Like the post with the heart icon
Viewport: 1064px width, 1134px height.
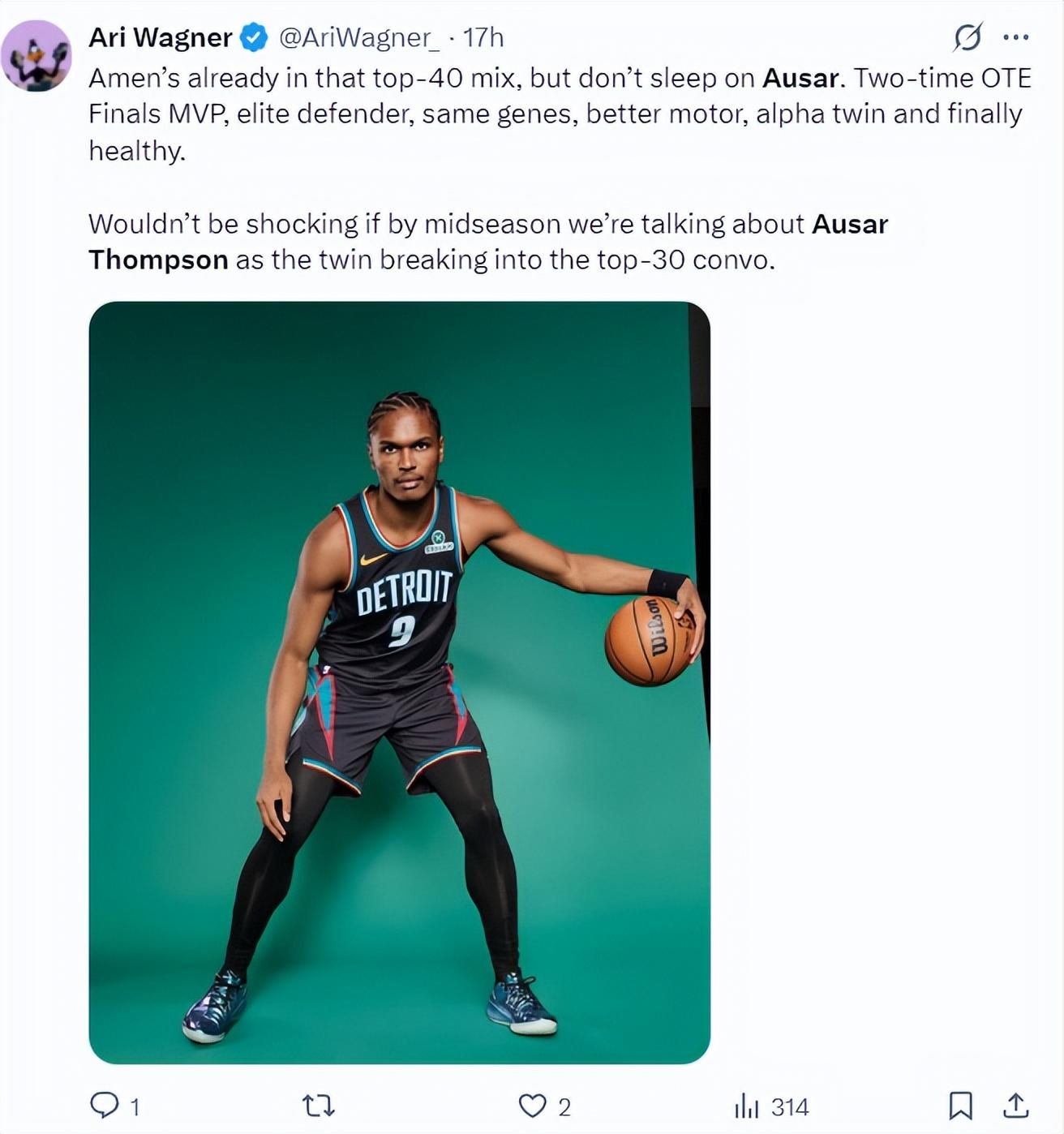532,1106
